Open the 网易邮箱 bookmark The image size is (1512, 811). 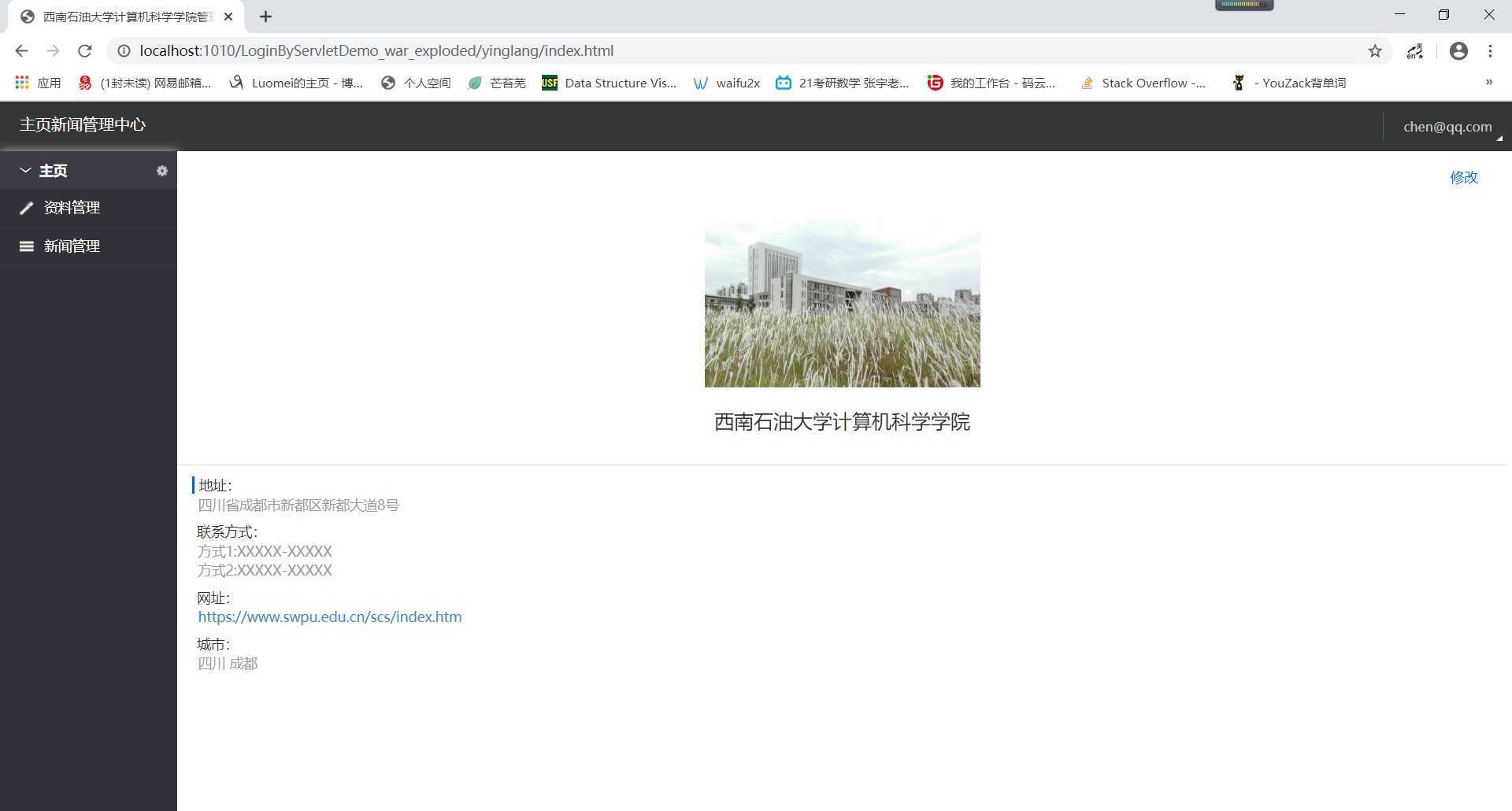[145, 83]
